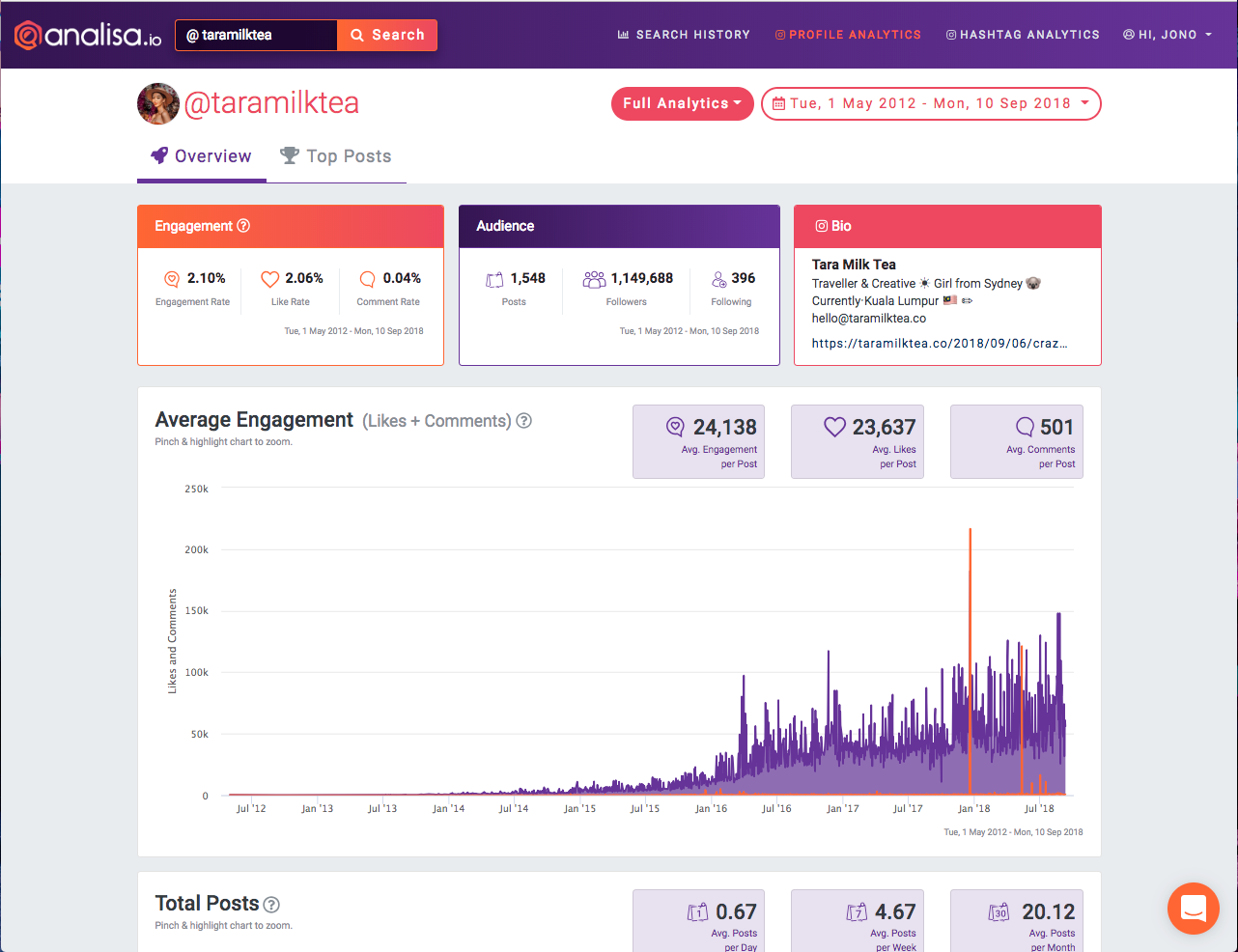The height and width of the screenshot is (952, 1238).
Task: Click the Avg. Posts per Month calendar icon
Action: click(999, 911)
